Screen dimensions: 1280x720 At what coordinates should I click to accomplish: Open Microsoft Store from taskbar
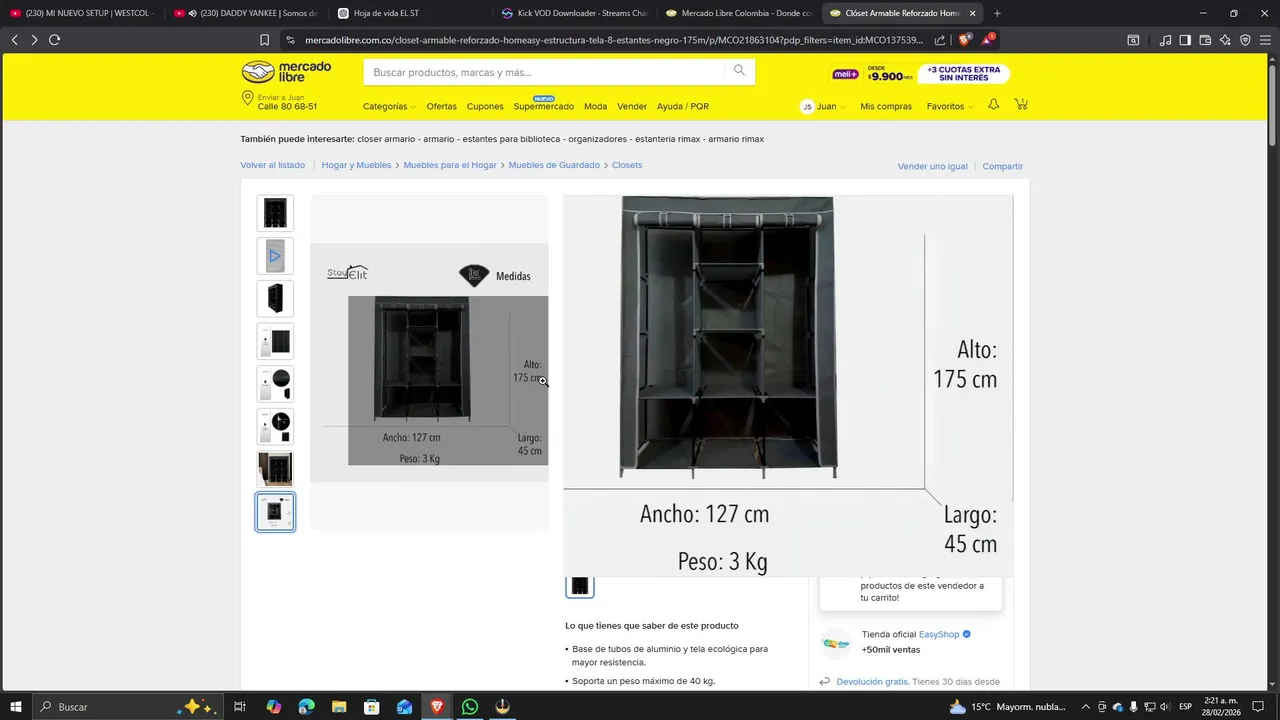[x=371, y=707]
